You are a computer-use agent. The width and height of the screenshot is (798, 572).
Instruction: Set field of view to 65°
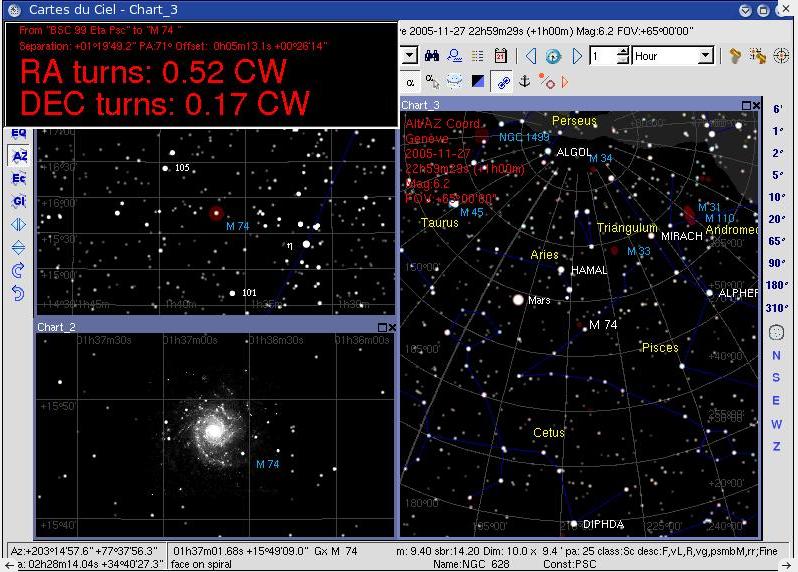pos(777,241)
